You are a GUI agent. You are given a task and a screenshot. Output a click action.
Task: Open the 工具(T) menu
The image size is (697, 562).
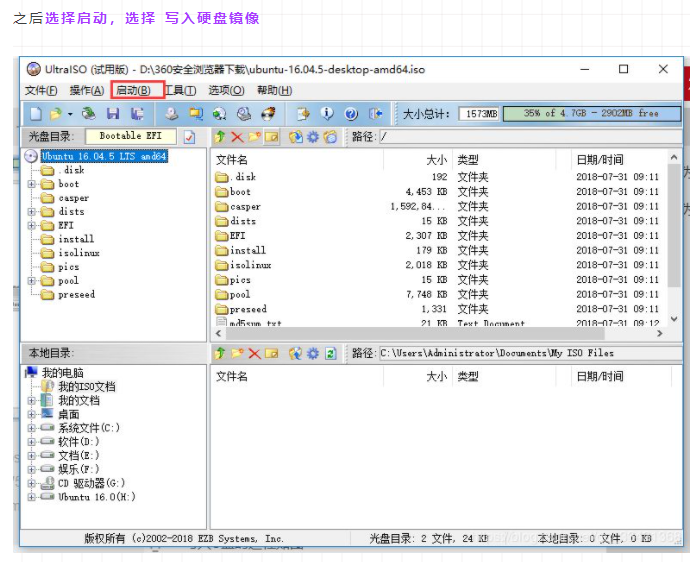click(180, 90)
